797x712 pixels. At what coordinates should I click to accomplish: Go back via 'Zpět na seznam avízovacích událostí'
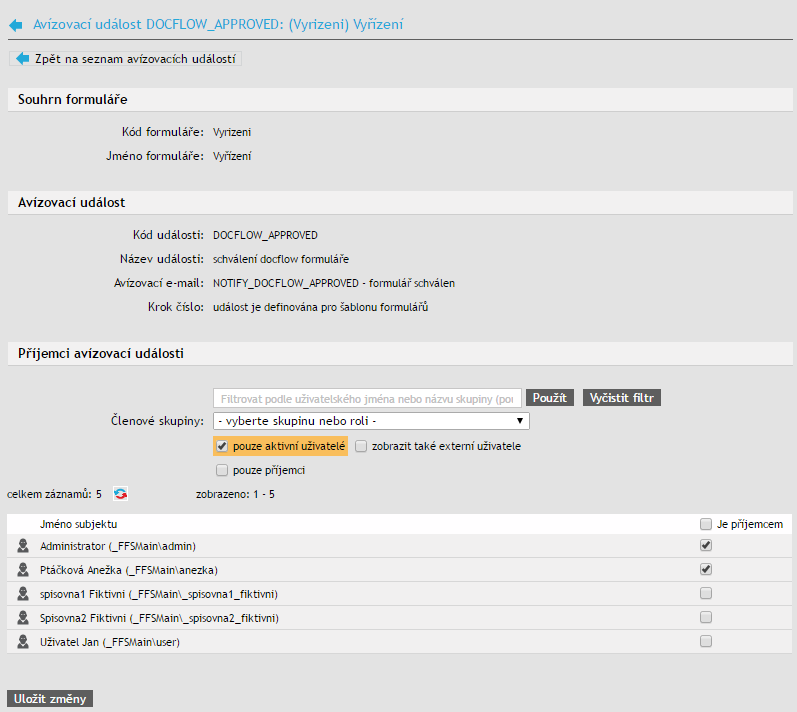[125, 59]
